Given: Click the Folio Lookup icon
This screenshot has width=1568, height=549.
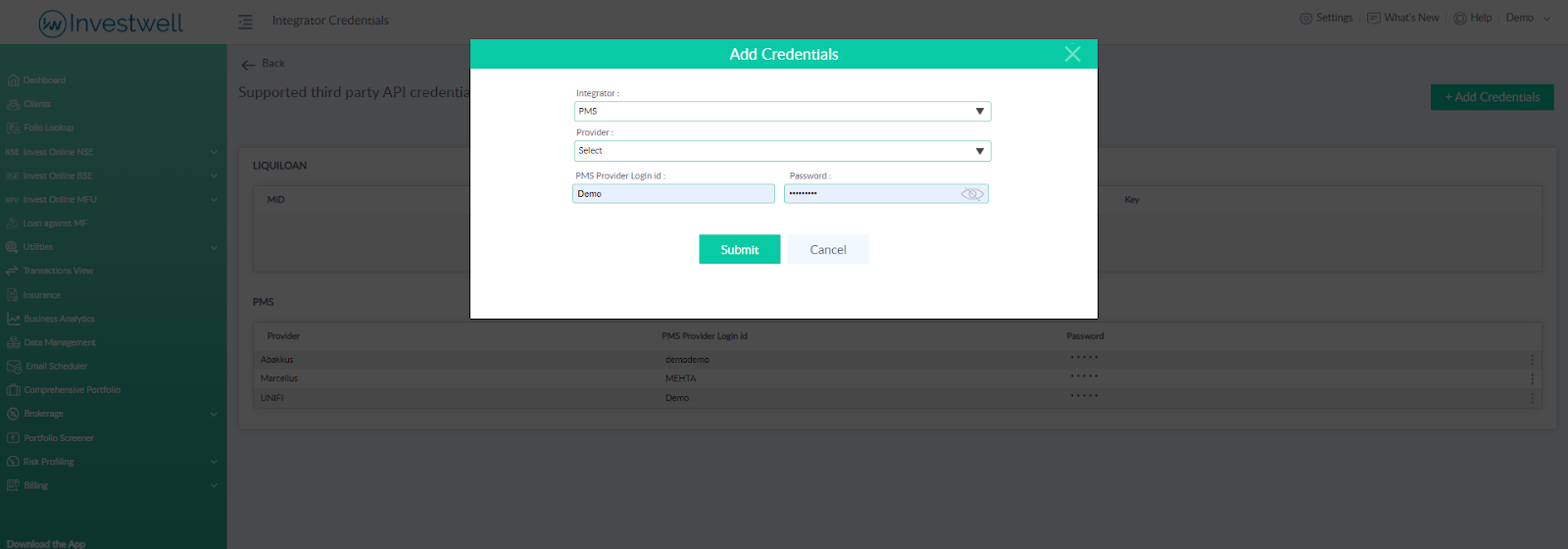Looking at the screenshot, I should click(13, 127).
